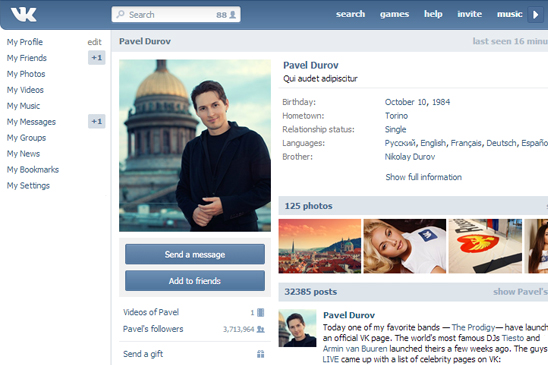The height and width of the screenshot is (365, 548).
Task: Open My Messages in sidebar
Action: coord(31,122)
